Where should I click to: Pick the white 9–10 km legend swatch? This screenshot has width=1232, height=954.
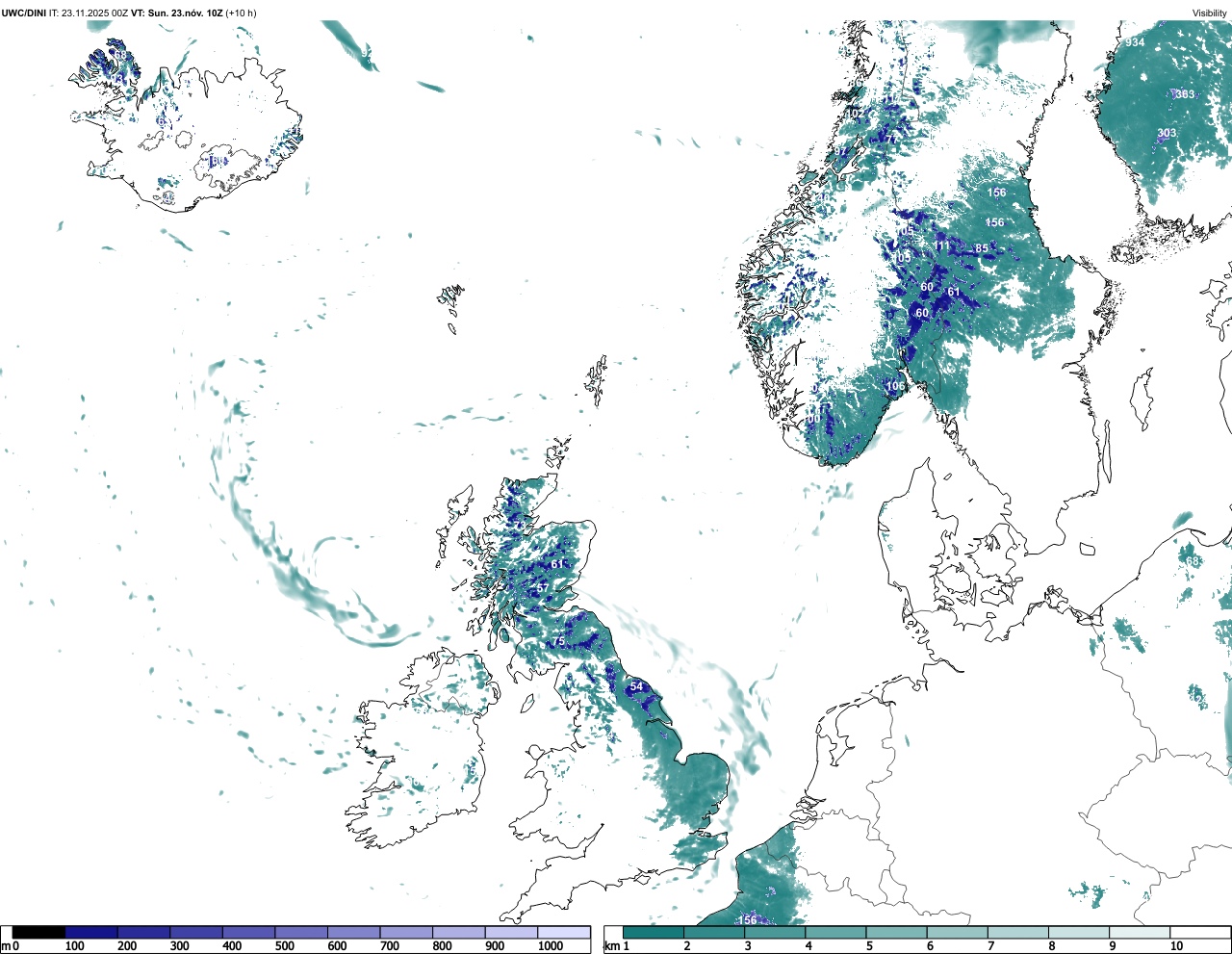(1141, 932)
